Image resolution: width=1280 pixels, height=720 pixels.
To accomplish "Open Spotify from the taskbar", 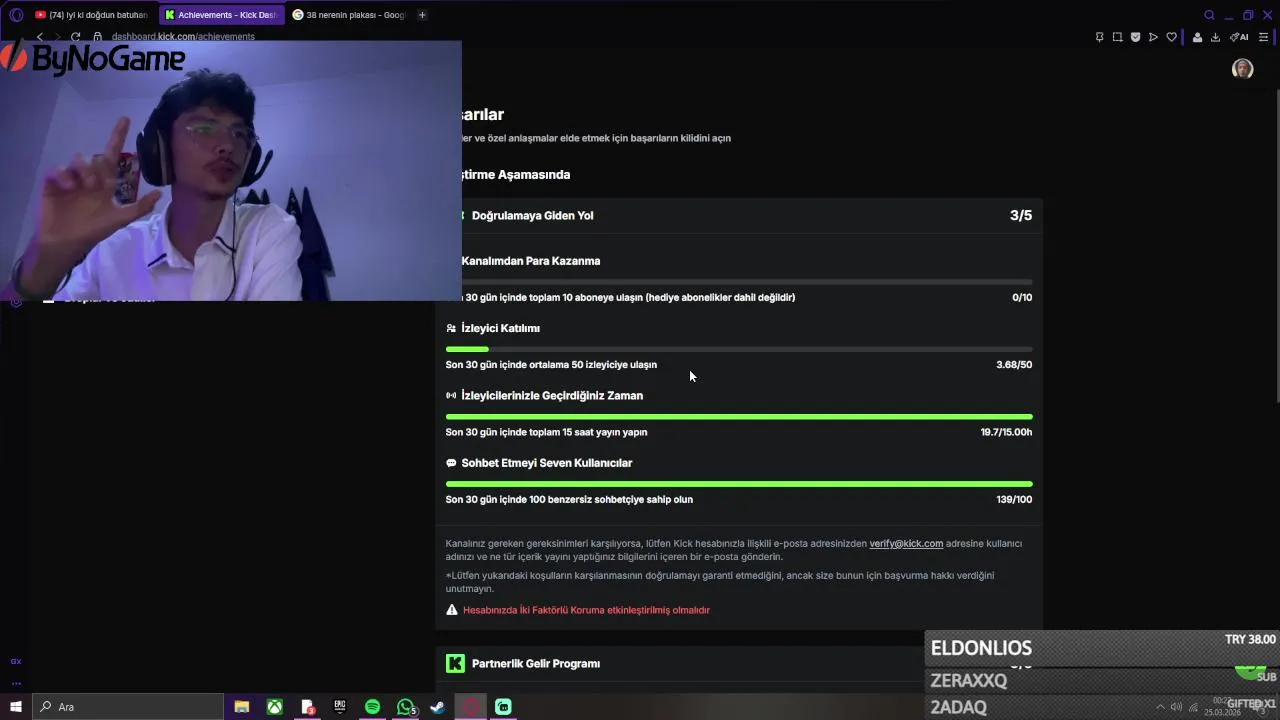I will [x=372, y=707].
